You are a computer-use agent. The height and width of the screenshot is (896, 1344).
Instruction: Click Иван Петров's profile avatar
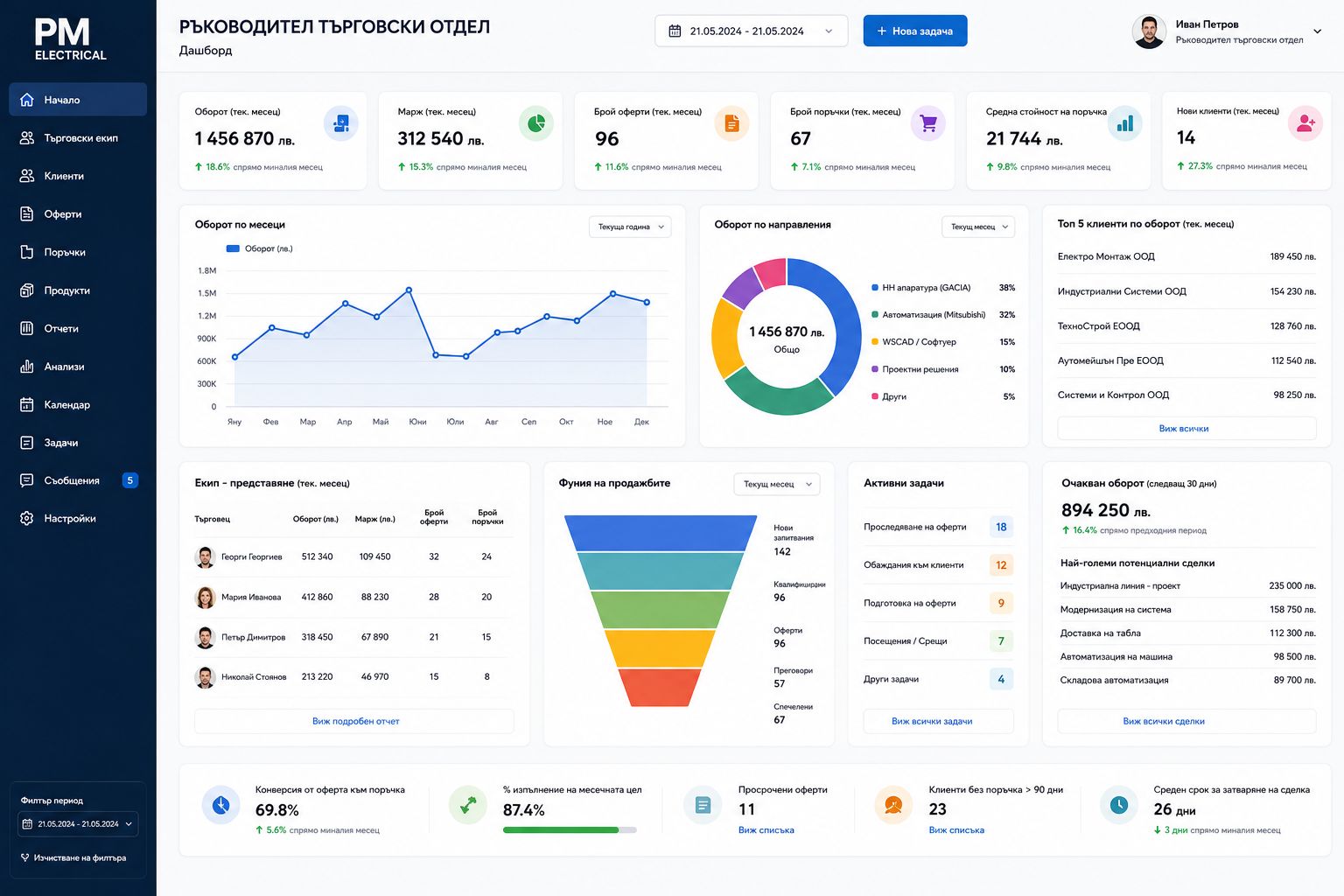pyautogui.click(x=1149, y=31)
